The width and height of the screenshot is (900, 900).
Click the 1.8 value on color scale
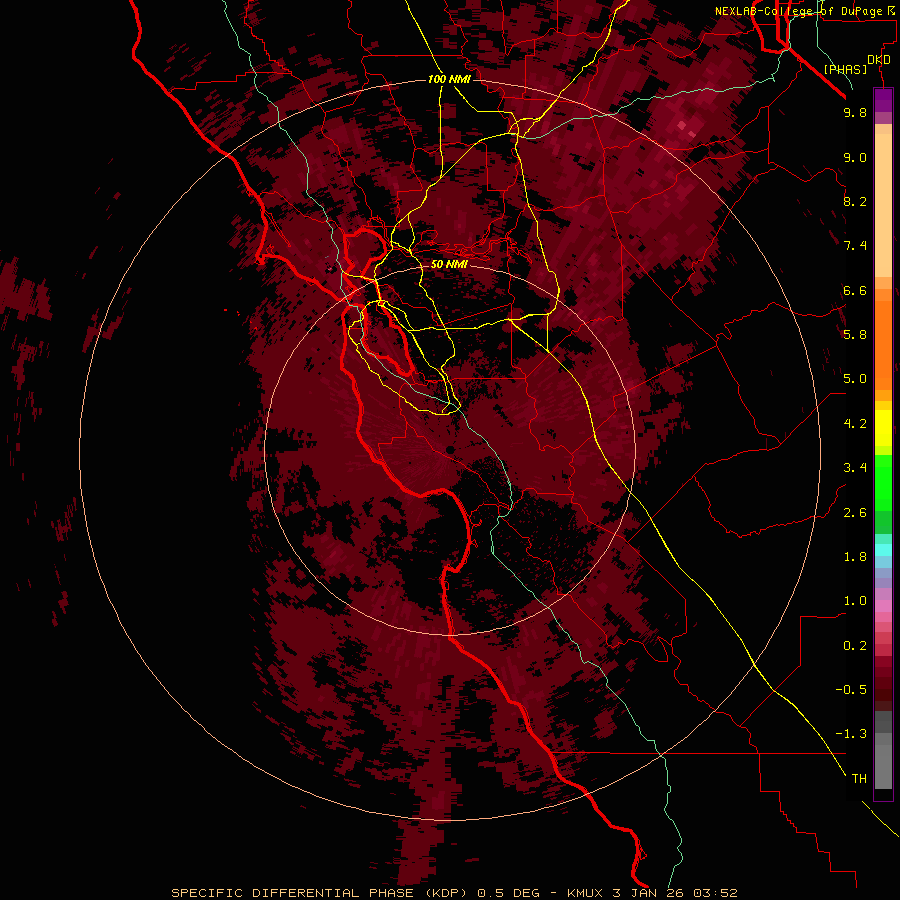coord(855,556)
